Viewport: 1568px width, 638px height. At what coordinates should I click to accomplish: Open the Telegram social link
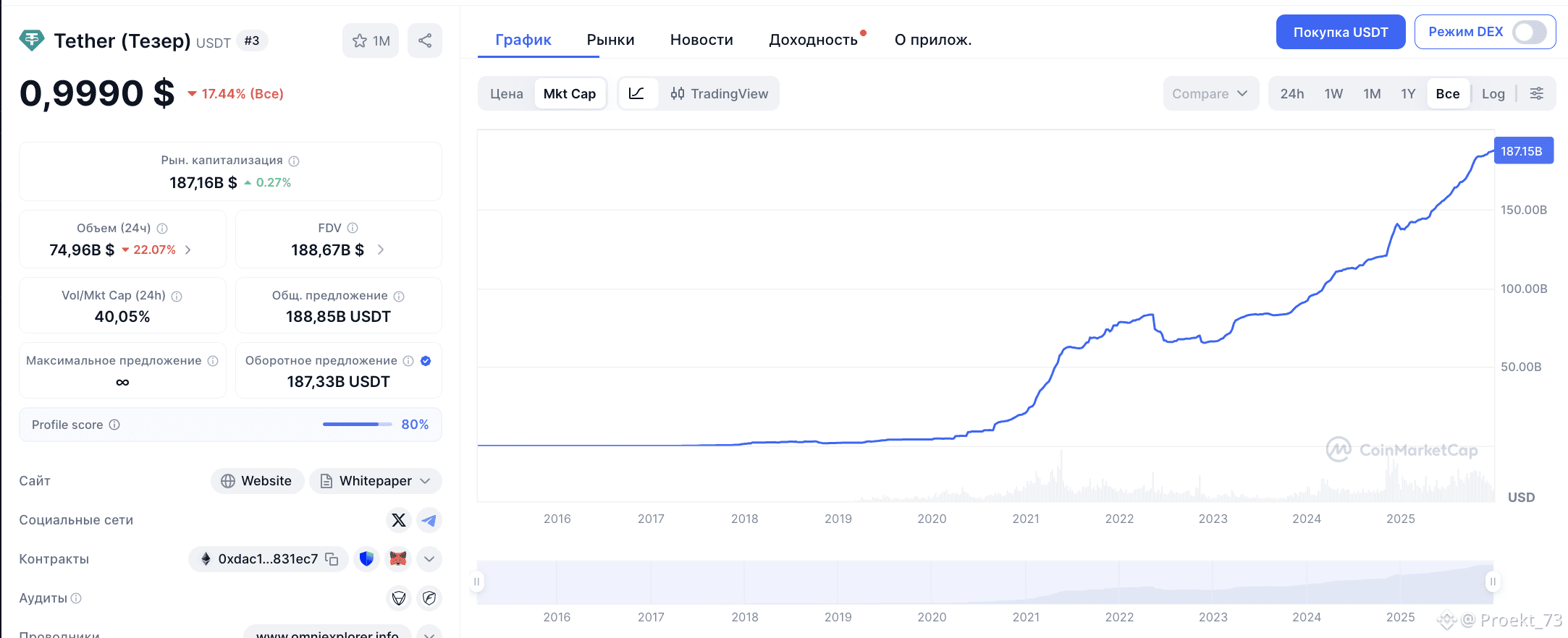click(429, 520)
